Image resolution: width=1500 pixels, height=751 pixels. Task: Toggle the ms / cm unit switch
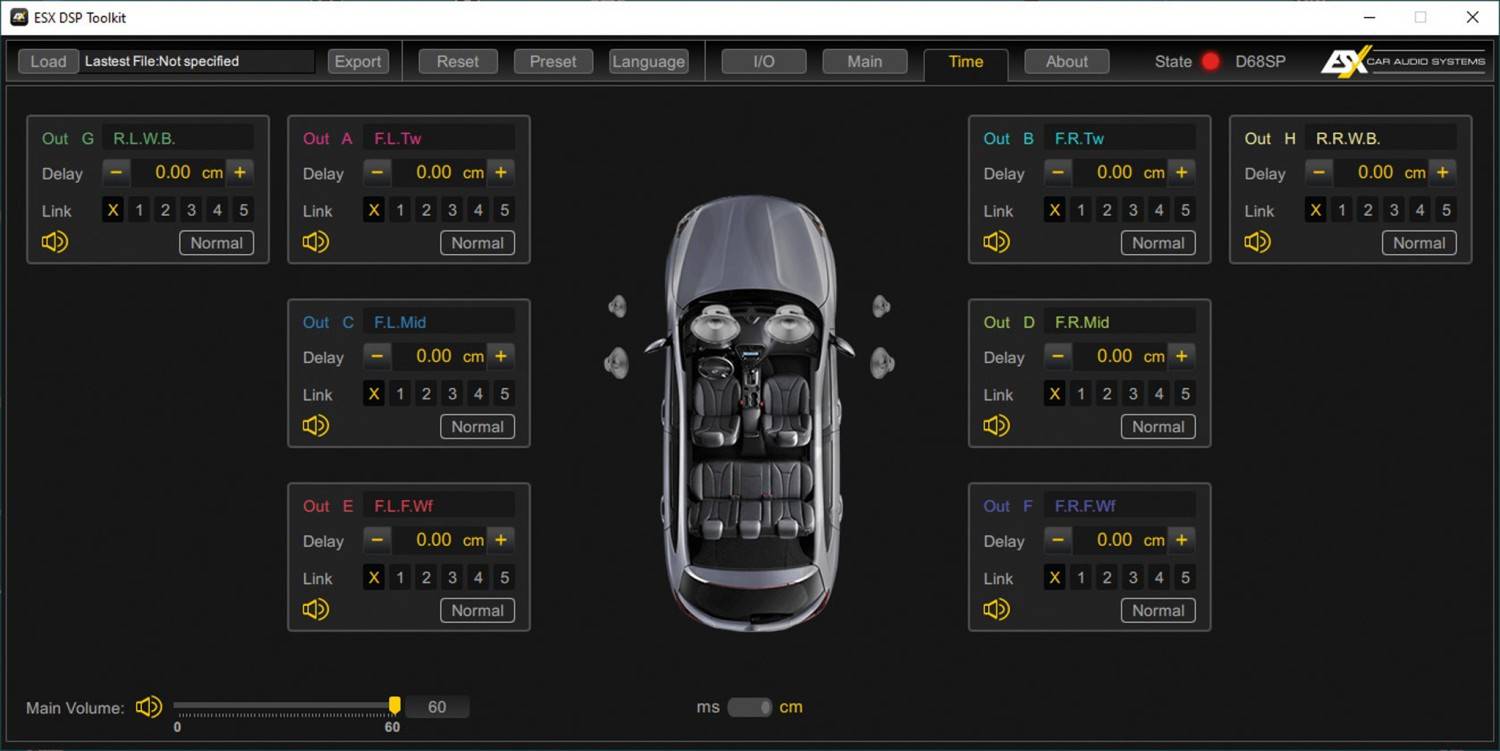click(749, 707)
